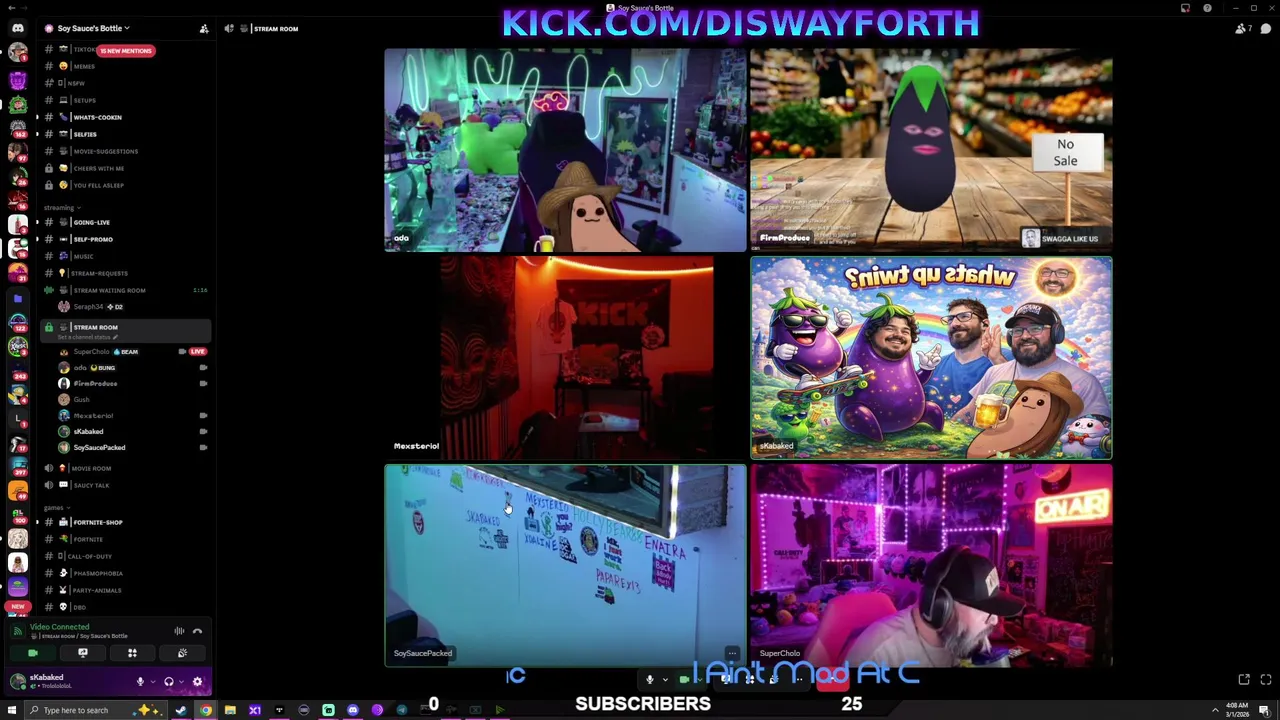Open the Video Connected status details

point(59,627)
